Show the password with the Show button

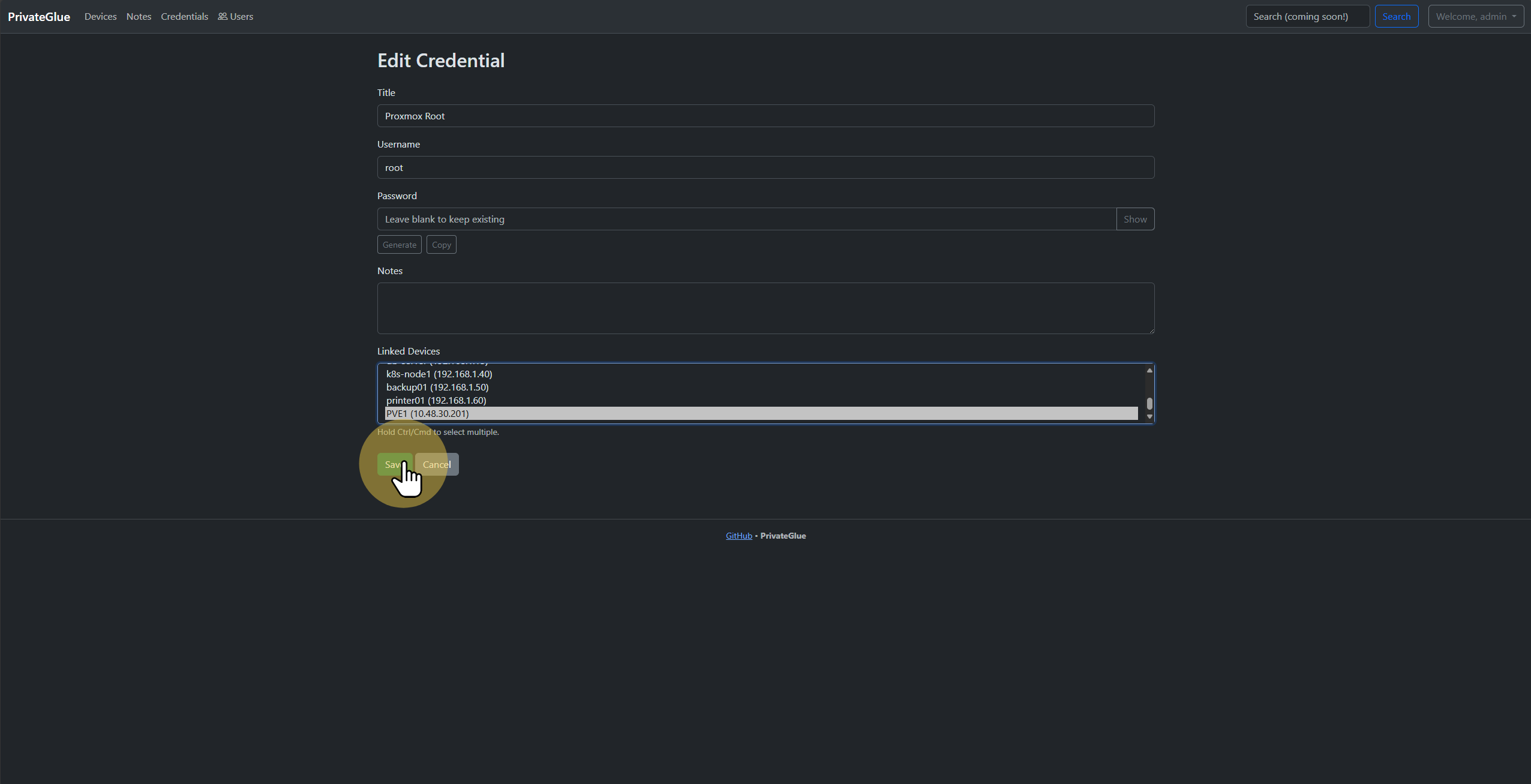(x=1135, y=219)
